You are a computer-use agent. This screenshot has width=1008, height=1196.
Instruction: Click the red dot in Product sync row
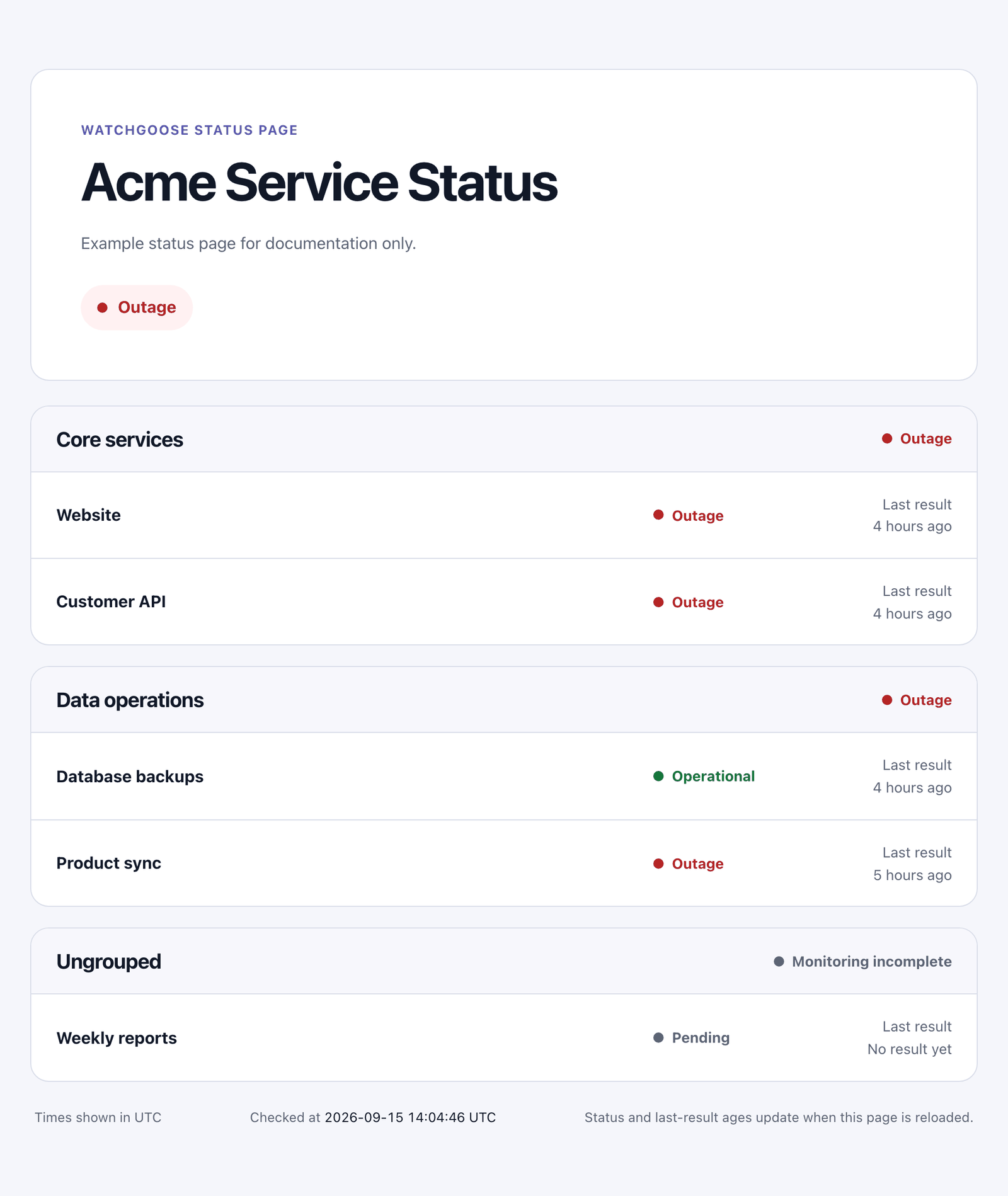tap(658, 863)
